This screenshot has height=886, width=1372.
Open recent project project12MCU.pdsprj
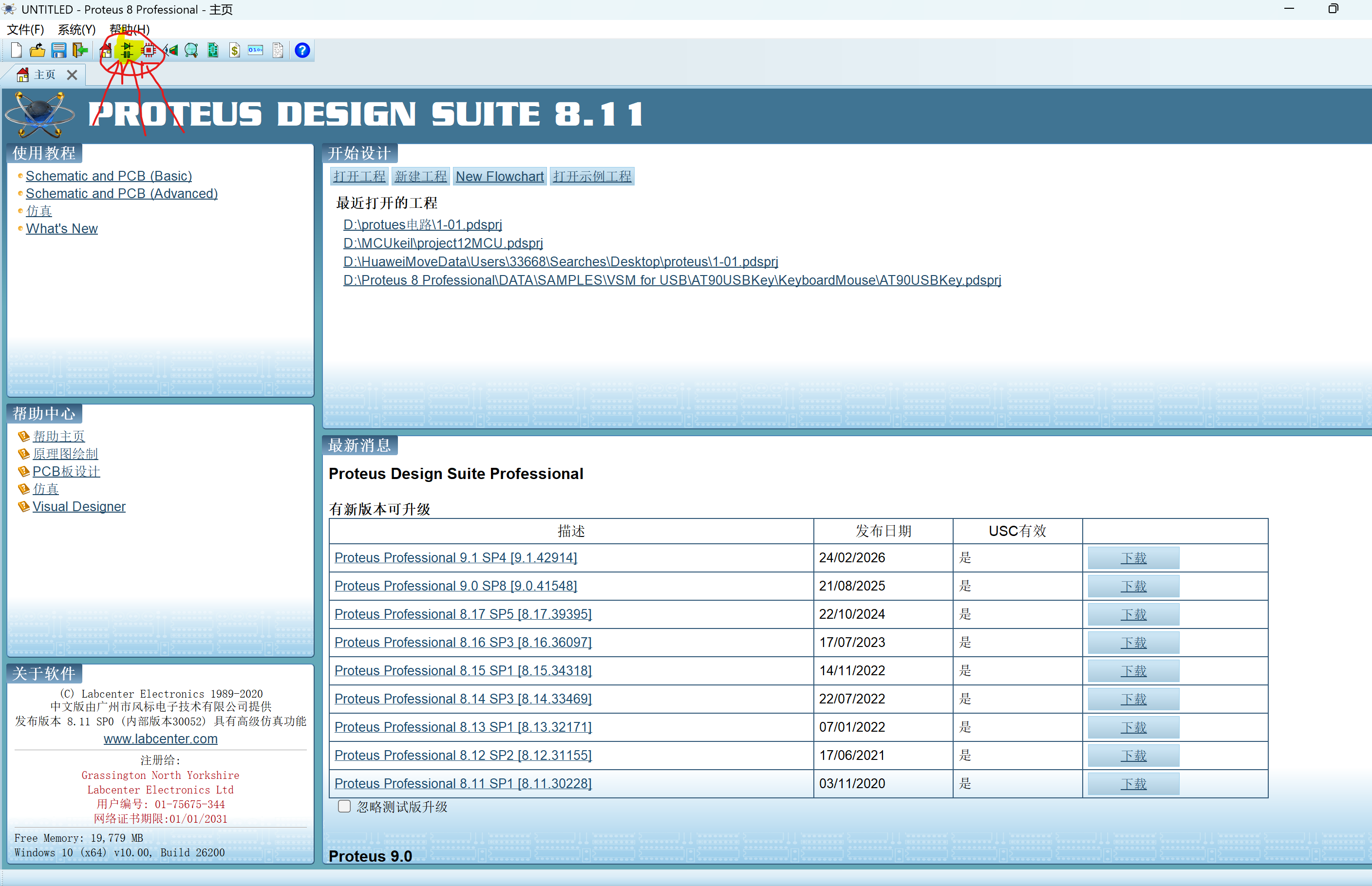coord(443,243)
